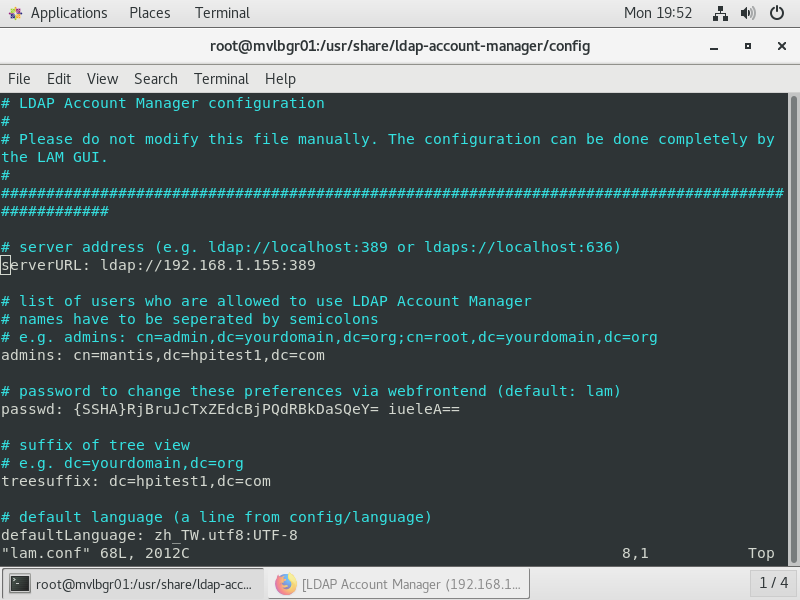The height and width of the screenshot is (600, 800).
Task: Open the Help menu
Action: pyautogui.click(x=280, y=79)
